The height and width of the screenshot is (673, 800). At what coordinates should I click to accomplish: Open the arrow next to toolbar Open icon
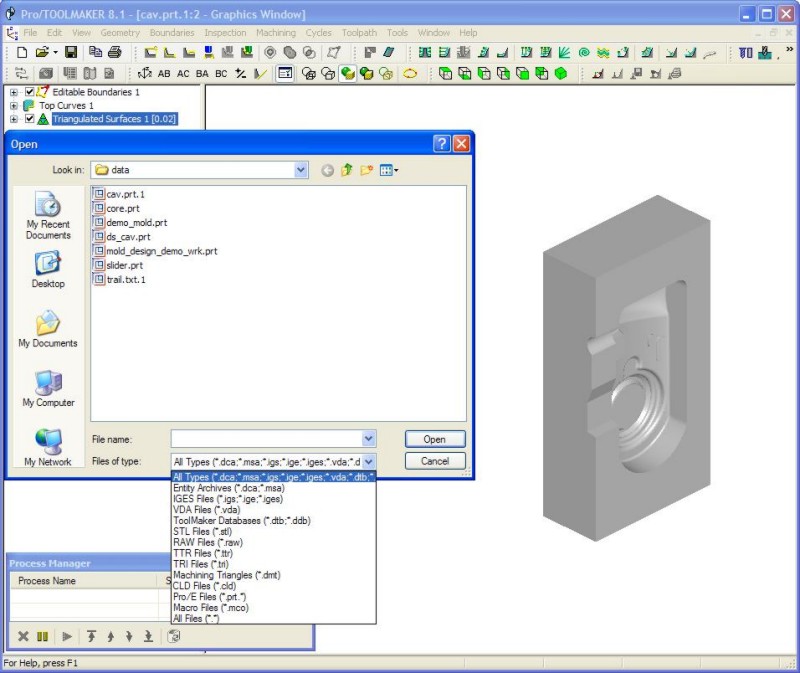pos(55,52)
